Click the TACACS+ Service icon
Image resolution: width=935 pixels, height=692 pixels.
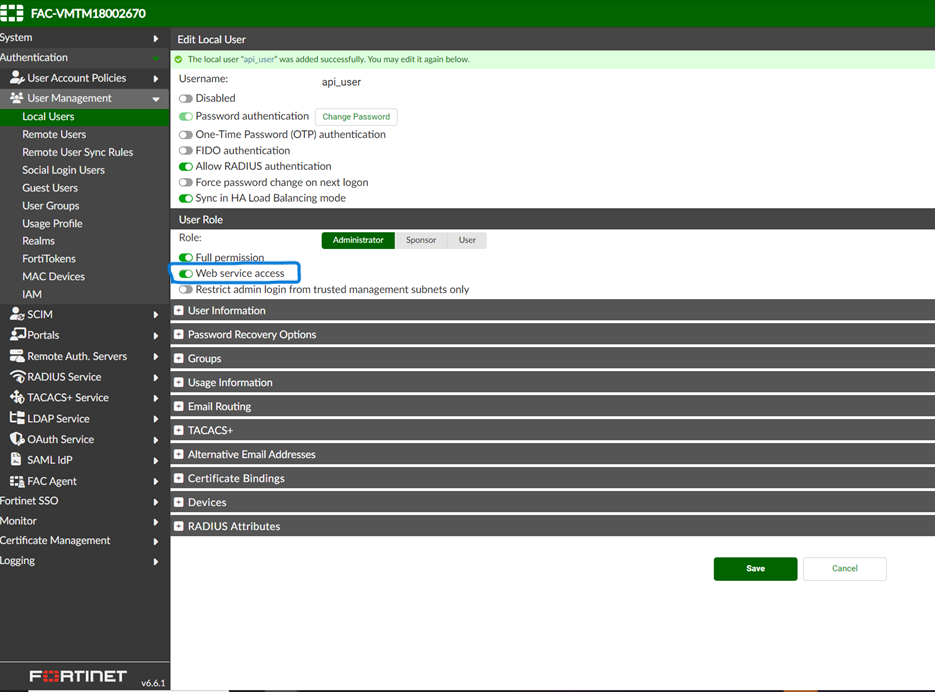tap(17, 398)
